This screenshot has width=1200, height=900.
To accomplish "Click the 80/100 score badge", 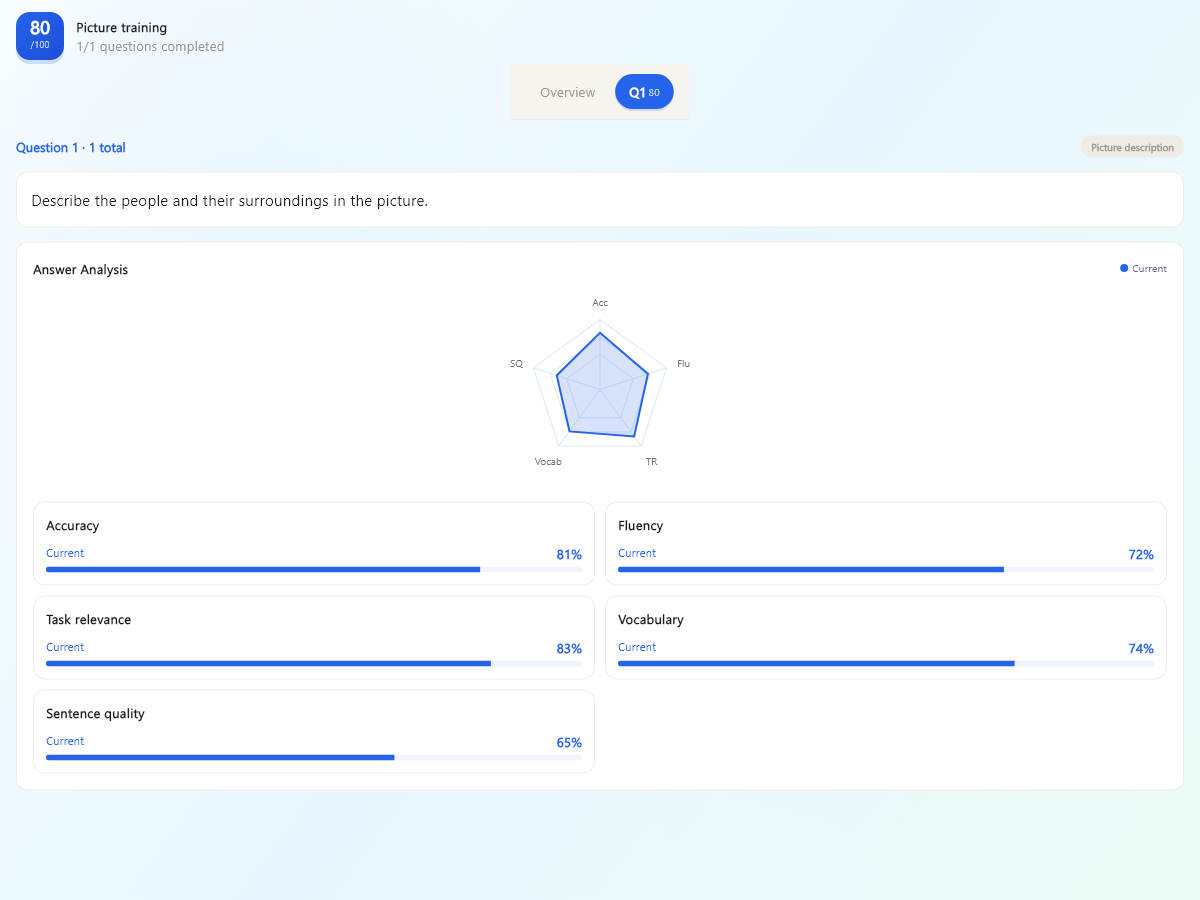I will pyautogui.click(x=40, y=36).
